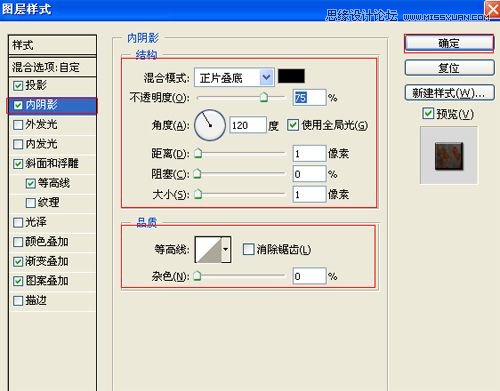Enable the 光泽 checkbox
The image size is (500, 391).
pyautogui.click(x=18, y=222)
